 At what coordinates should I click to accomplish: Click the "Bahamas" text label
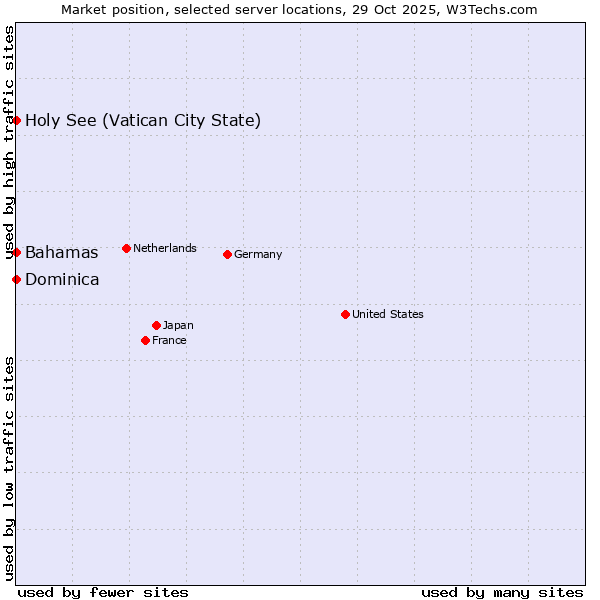(x=62, y=252)
